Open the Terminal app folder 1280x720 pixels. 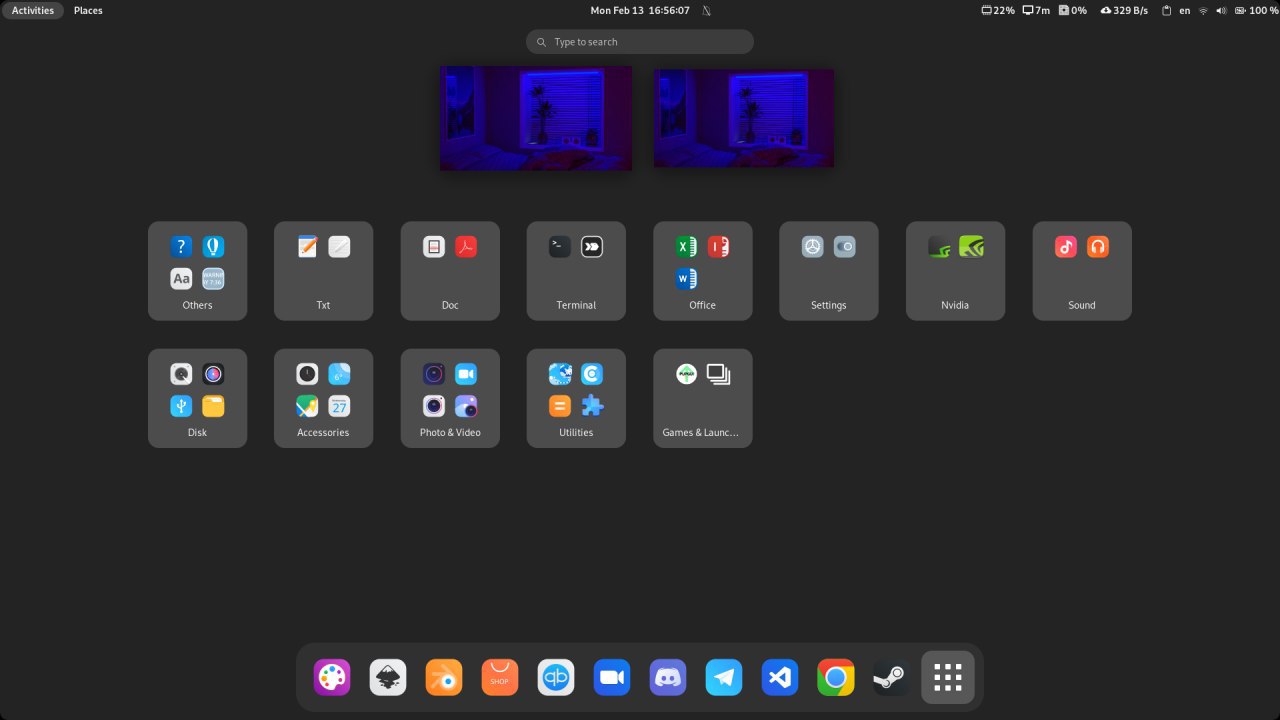576,271
